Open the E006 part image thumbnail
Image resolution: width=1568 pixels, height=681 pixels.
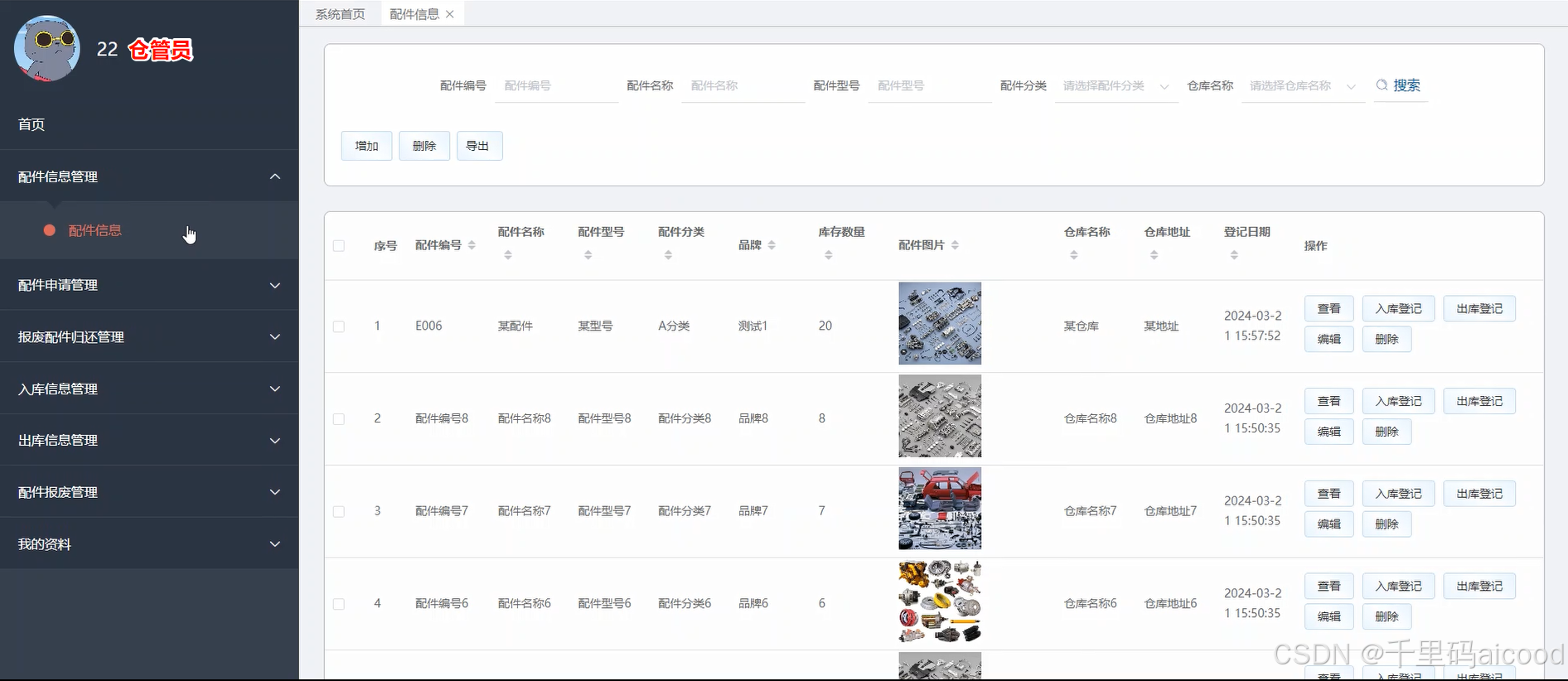[x=940, y=324]
